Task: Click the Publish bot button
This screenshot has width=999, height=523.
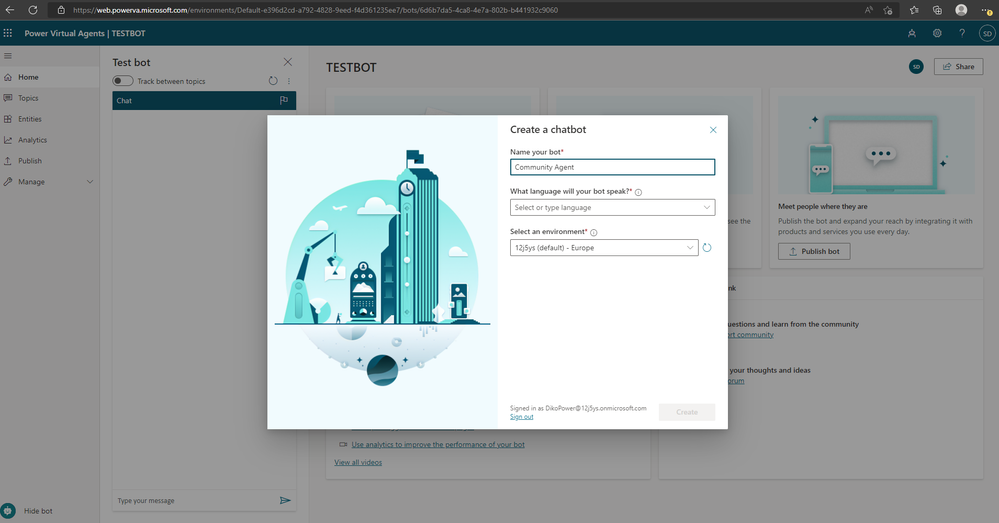Action: (x=814, y=252)
